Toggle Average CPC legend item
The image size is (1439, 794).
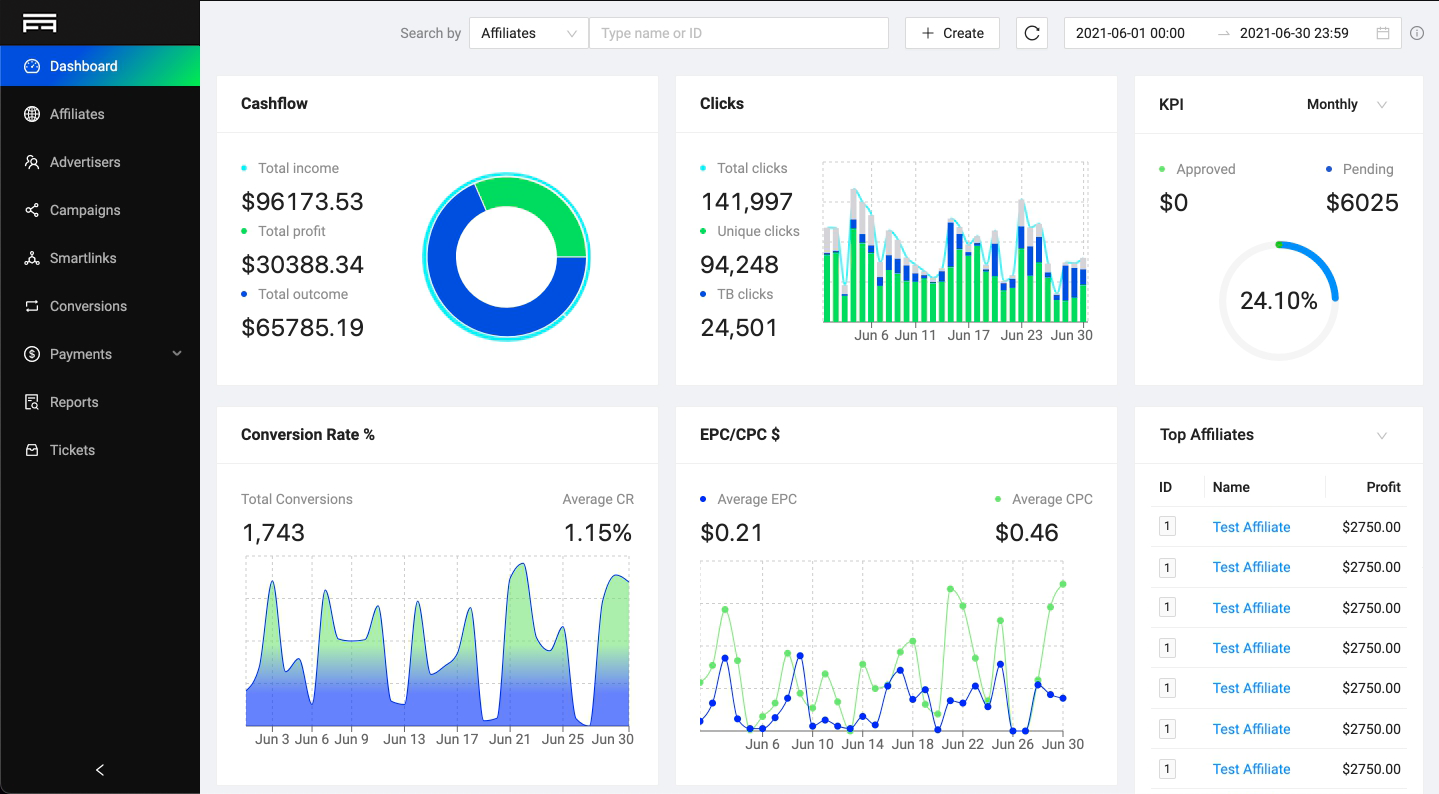(1044, 499)
